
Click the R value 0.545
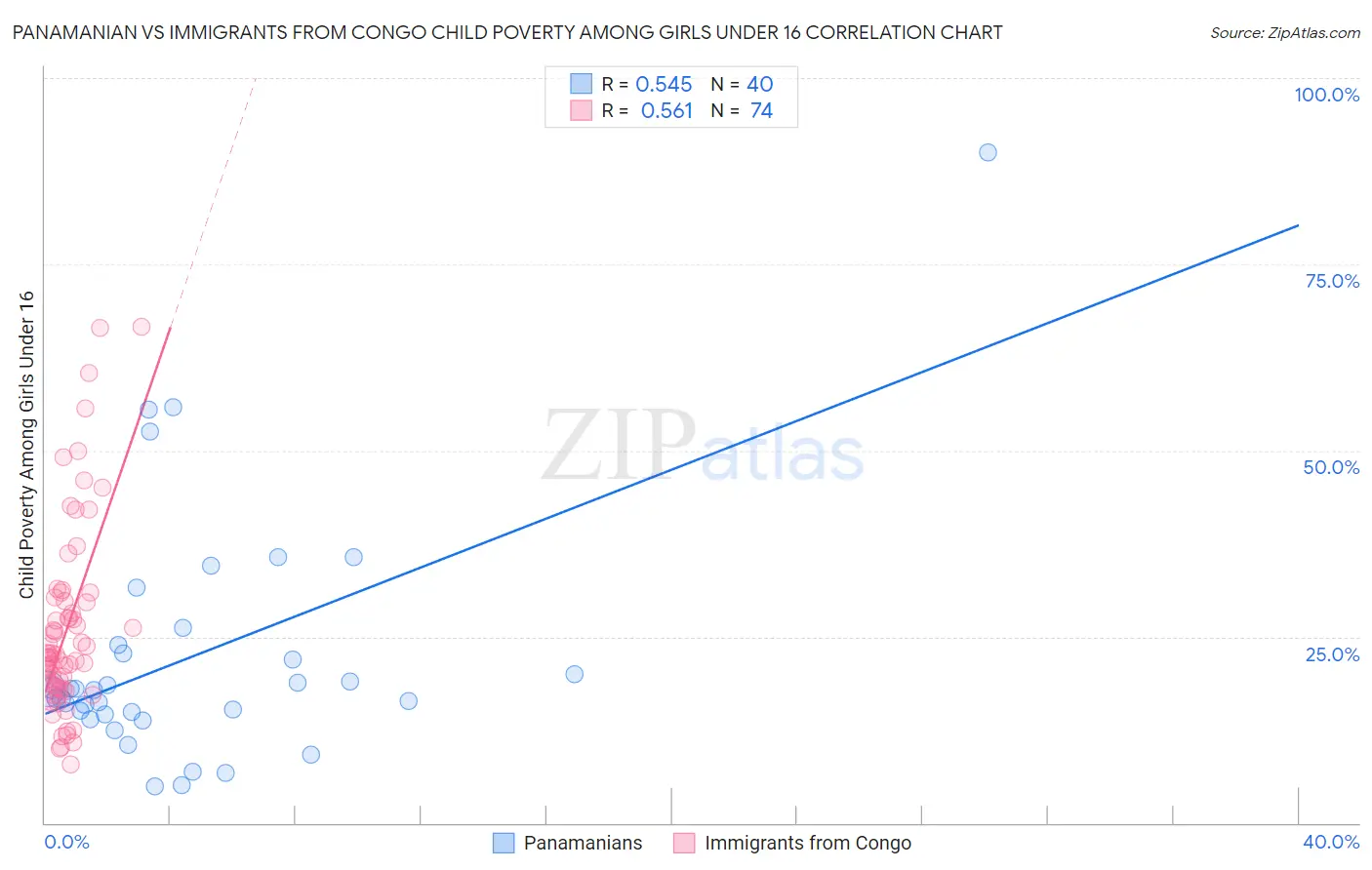(x=664, y=84)
